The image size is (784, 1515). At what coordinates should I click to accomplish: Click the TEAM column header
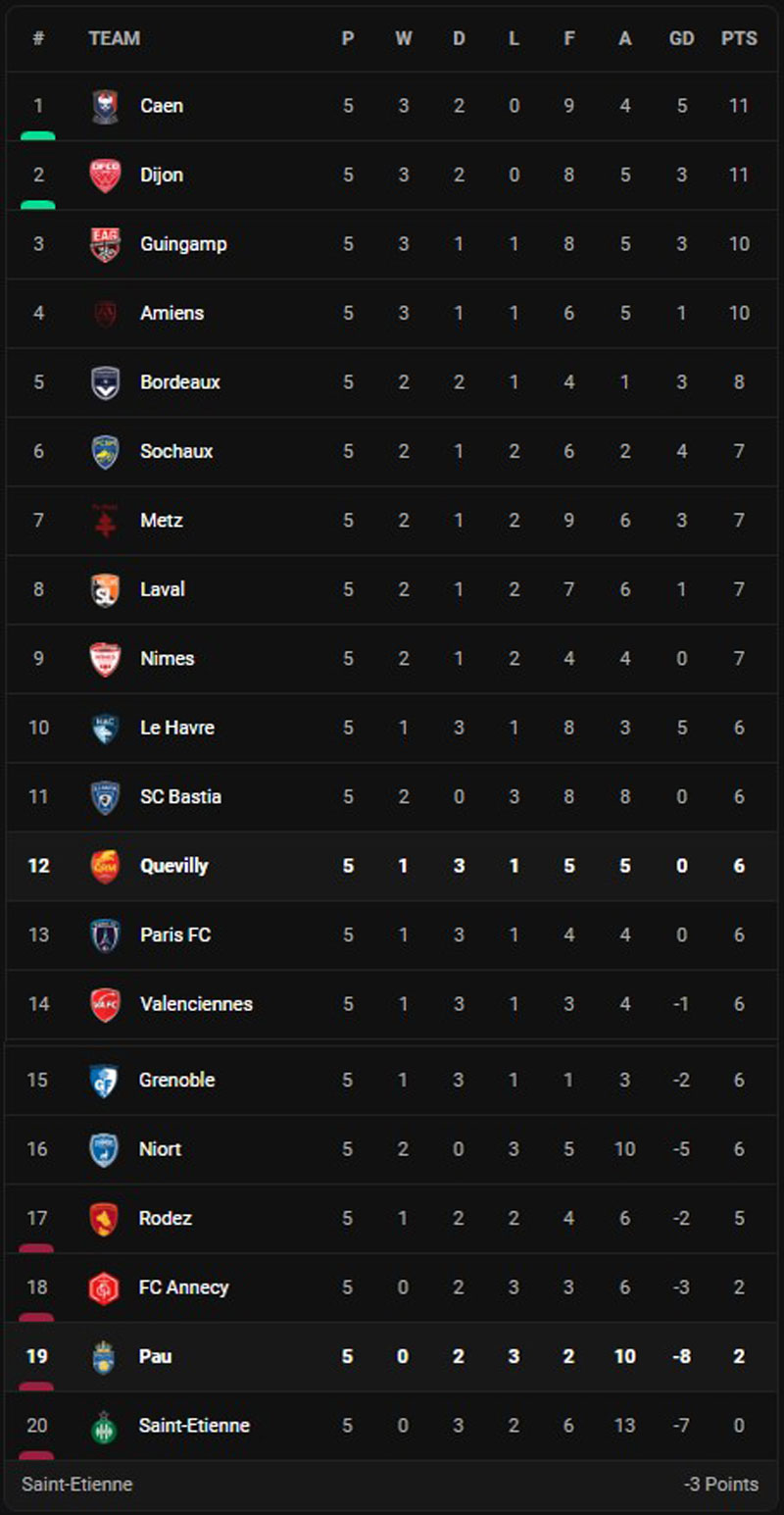(x=115, y=38)
